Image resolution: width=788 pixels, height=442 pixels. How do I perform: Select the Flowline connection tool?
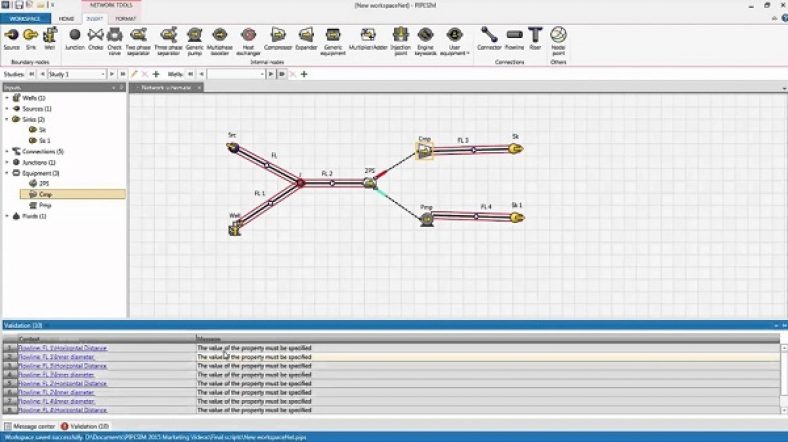(x=514, y=40)
